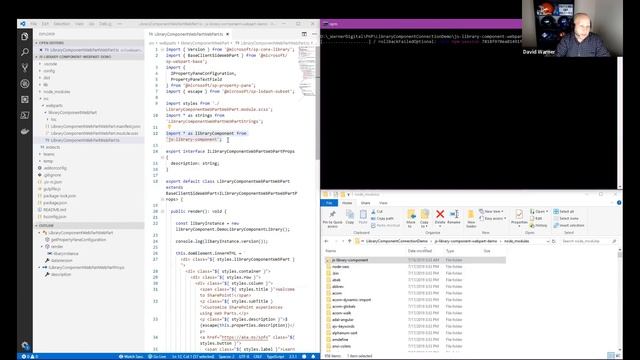Click the Up arrow in File Explorer navigation
The height and width of the screenshot is (360, 640).
[x=349, y=241]
